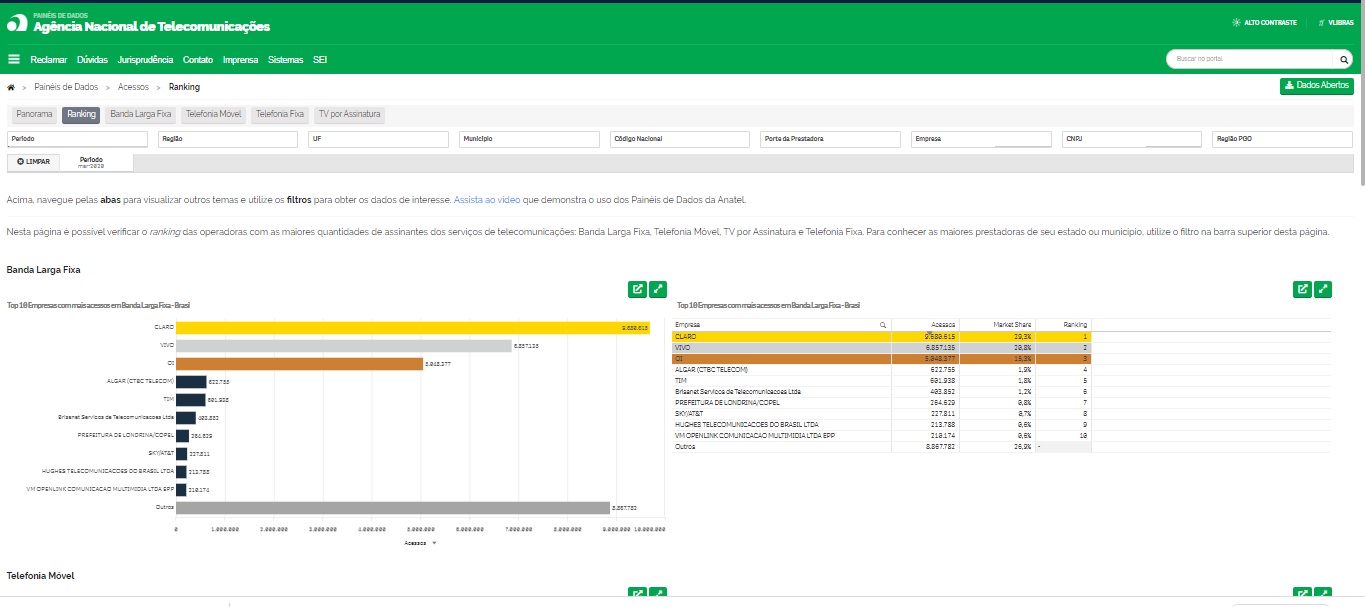Open the 'Assista ao vídeo' link
The width and height of the screenshot is (1365, 607).
tap(487, 200)
